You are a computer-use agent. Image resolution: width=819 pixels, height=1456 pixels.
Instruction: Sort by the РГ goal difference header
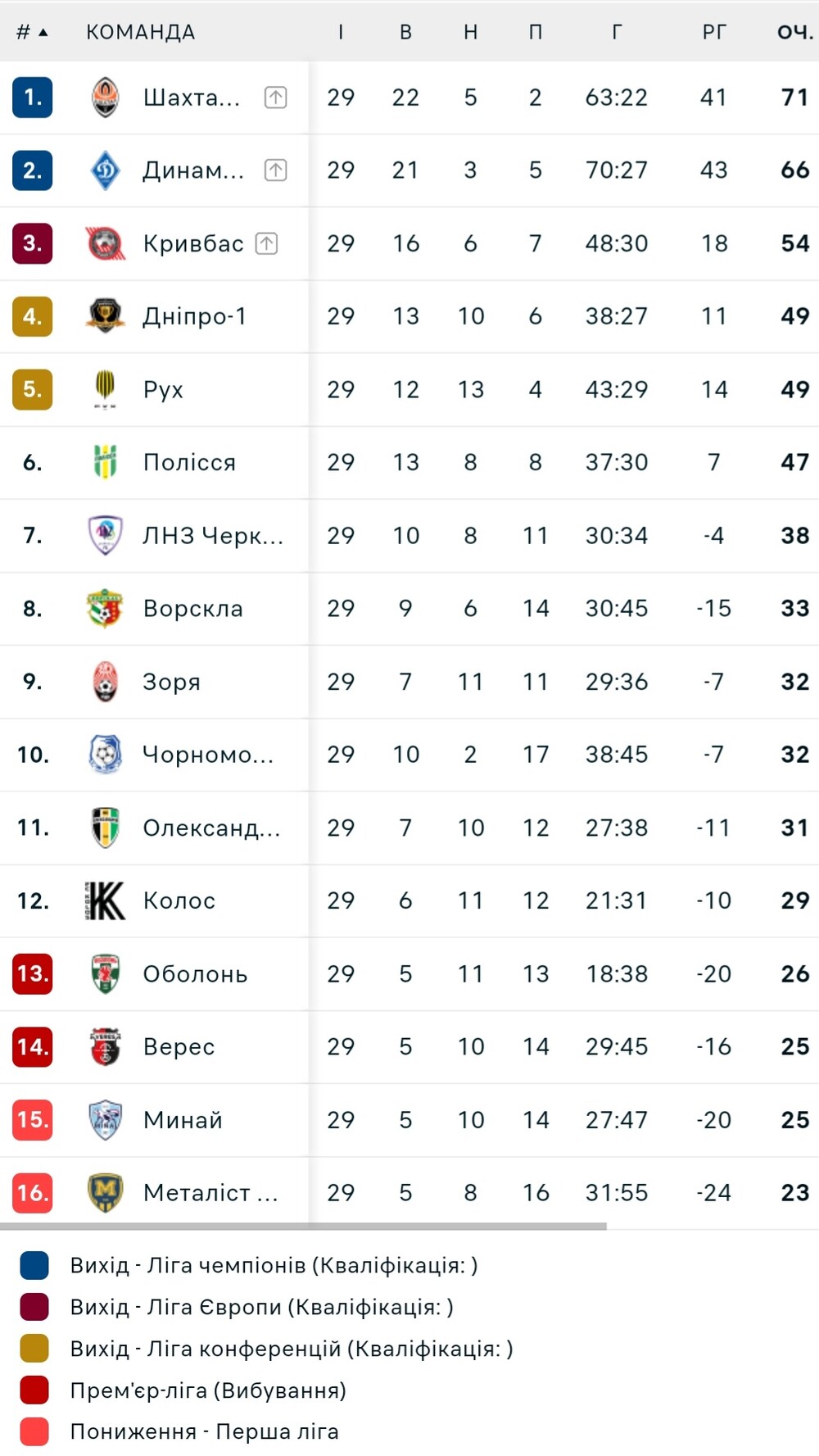point(714,32)
